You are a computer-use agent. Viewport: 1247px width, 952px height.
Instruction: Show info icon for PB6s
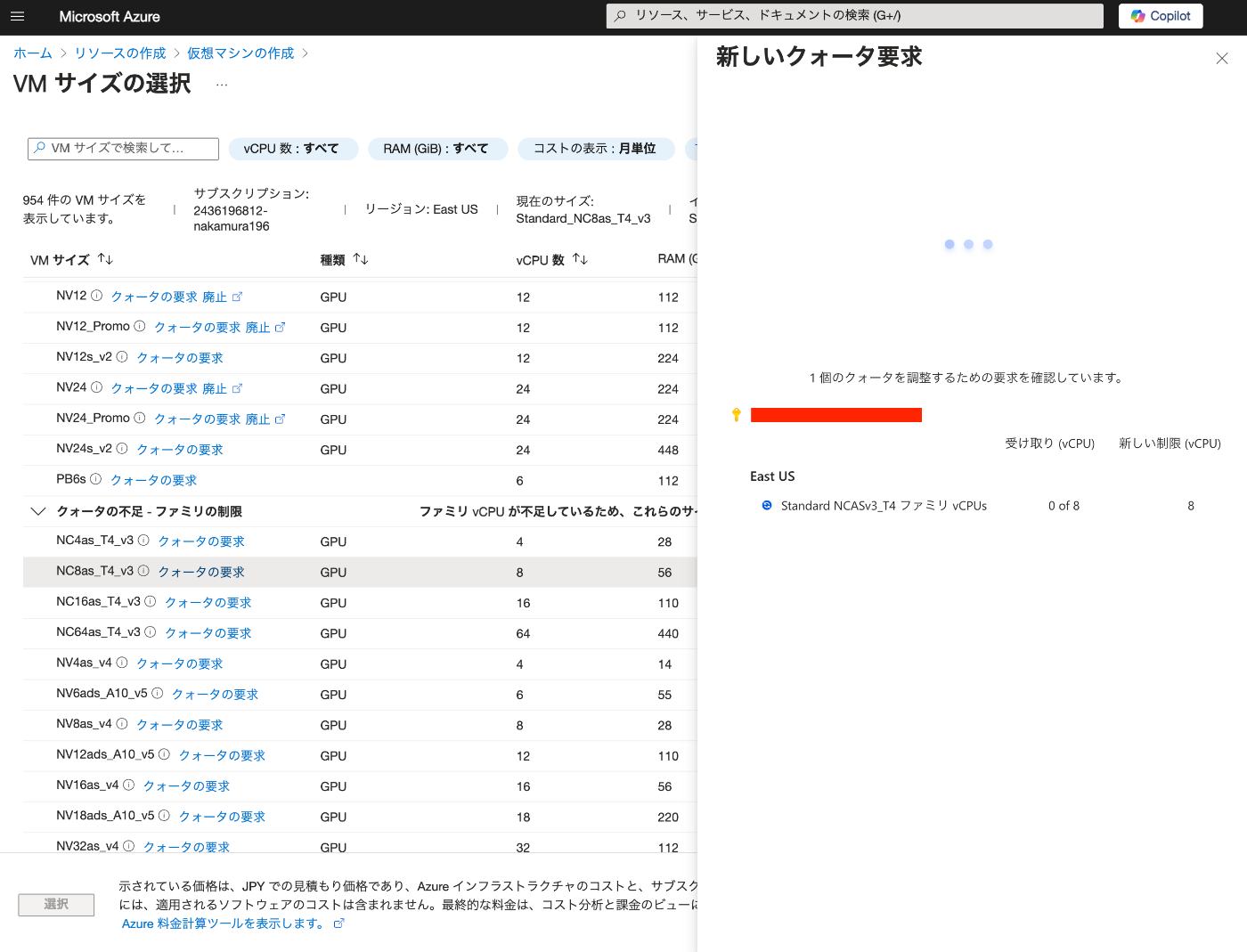[x=96, y=479]
